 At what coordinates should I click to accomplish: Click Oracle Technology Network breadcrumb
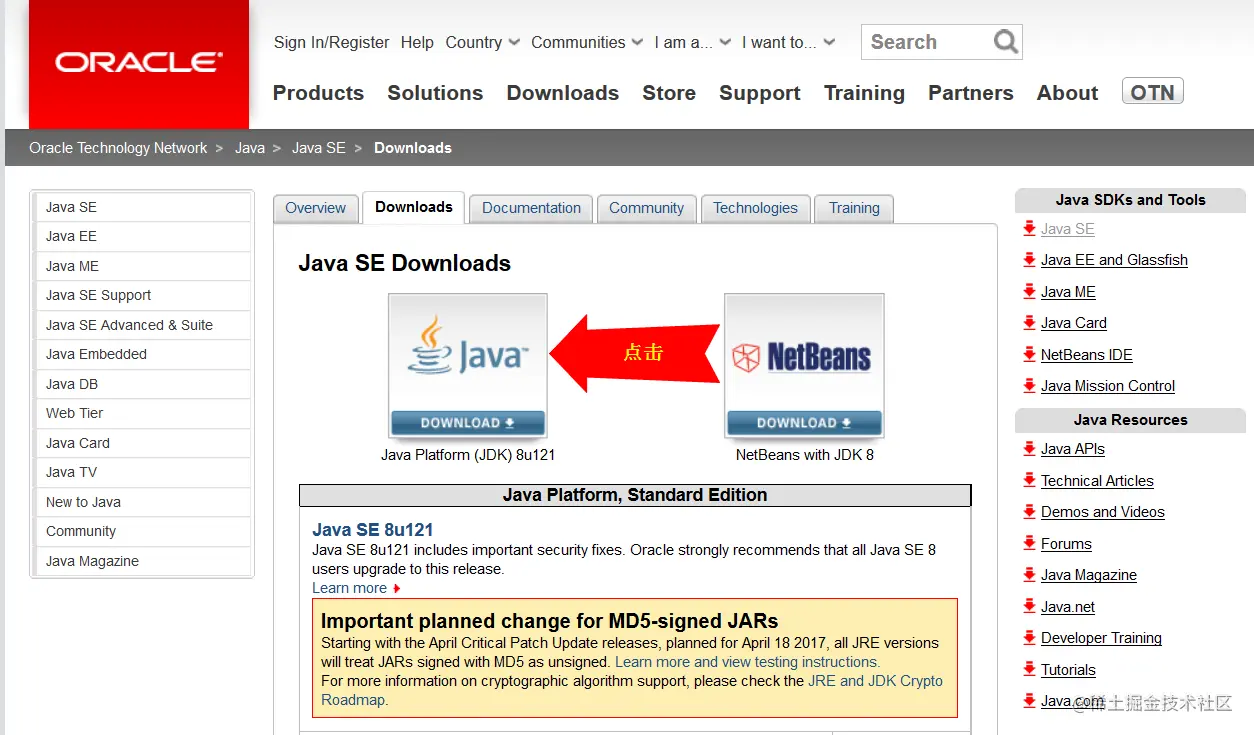[x=118, y=148]
